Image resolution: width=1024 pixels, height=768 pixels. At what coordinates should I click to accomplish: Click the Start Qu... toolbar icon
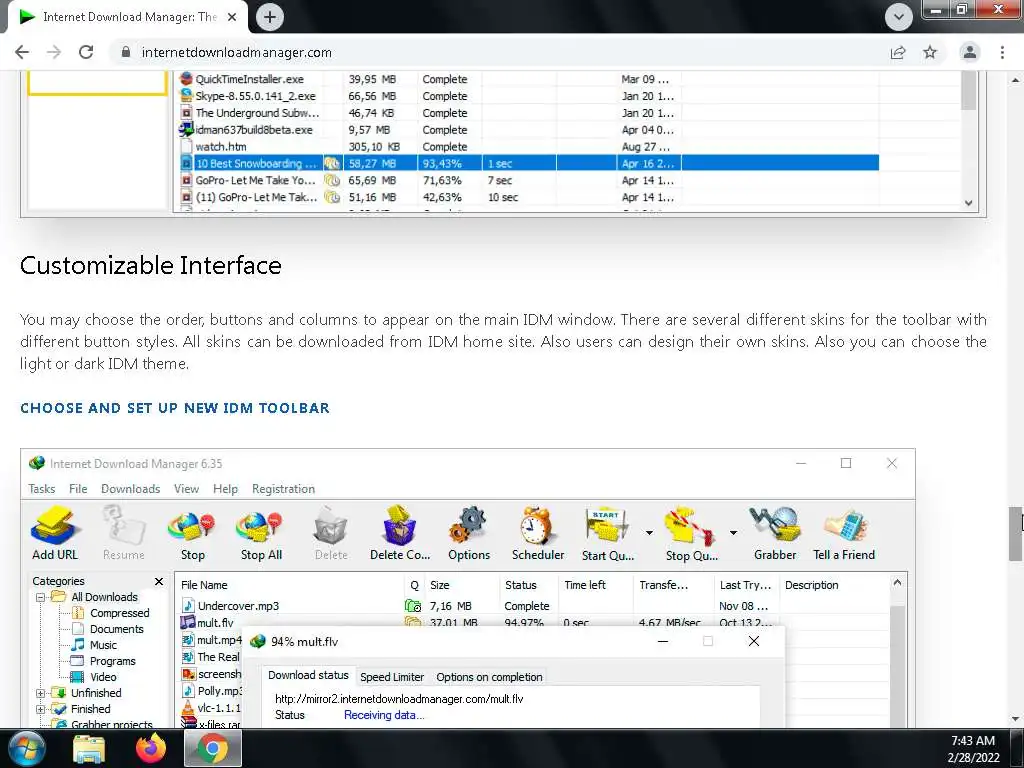coord(607,532)
